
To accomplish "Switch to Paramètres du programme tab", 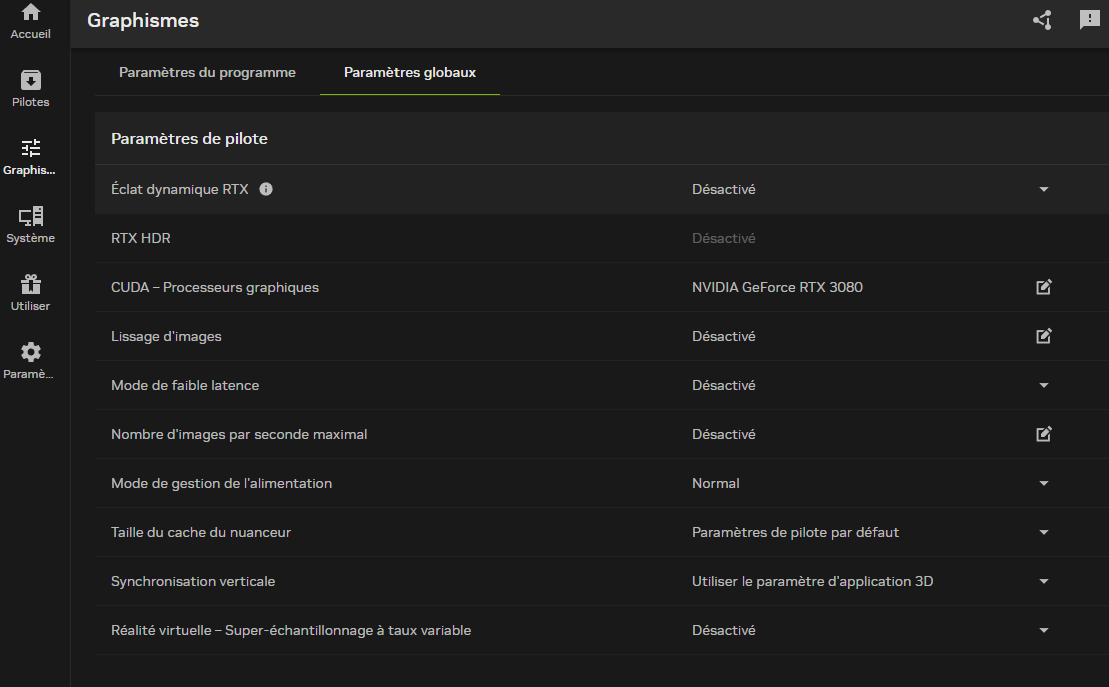I will tap(207, 73).
